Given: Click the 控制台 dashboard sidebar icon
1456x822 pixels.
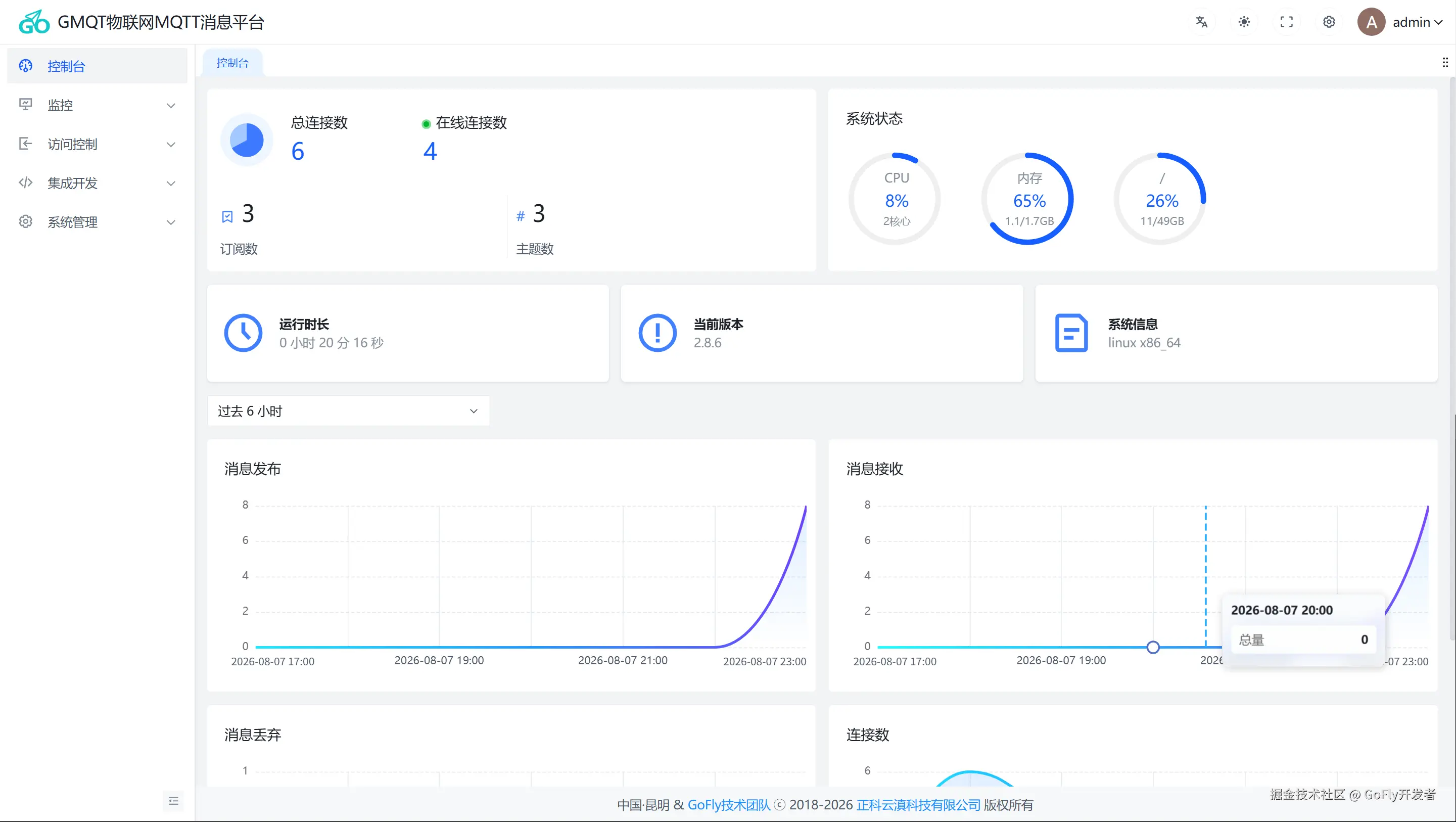Looking at the screenshot, I should 25,66.
